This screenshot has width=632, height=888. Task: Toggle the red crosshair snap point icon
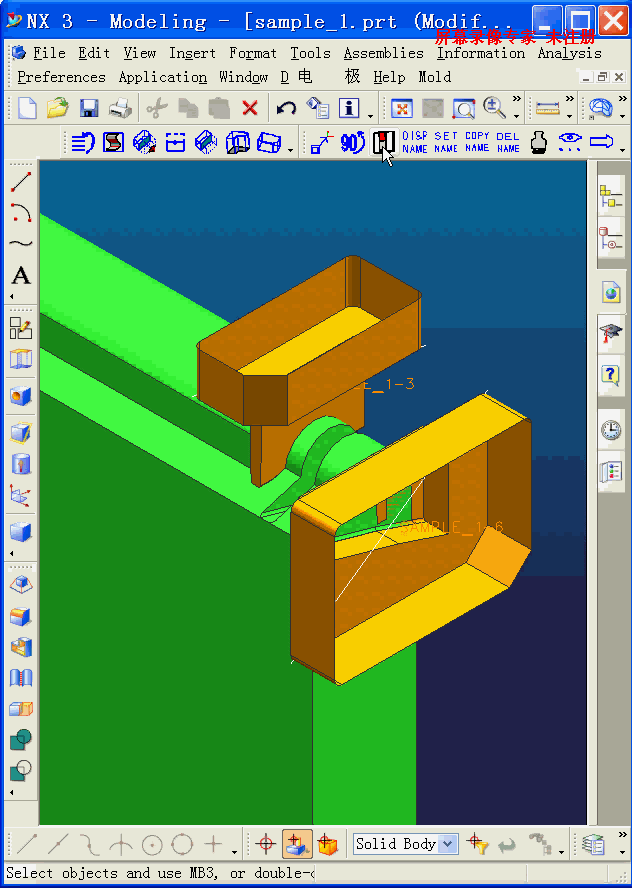pyautogui.click(x=266, y=844)
